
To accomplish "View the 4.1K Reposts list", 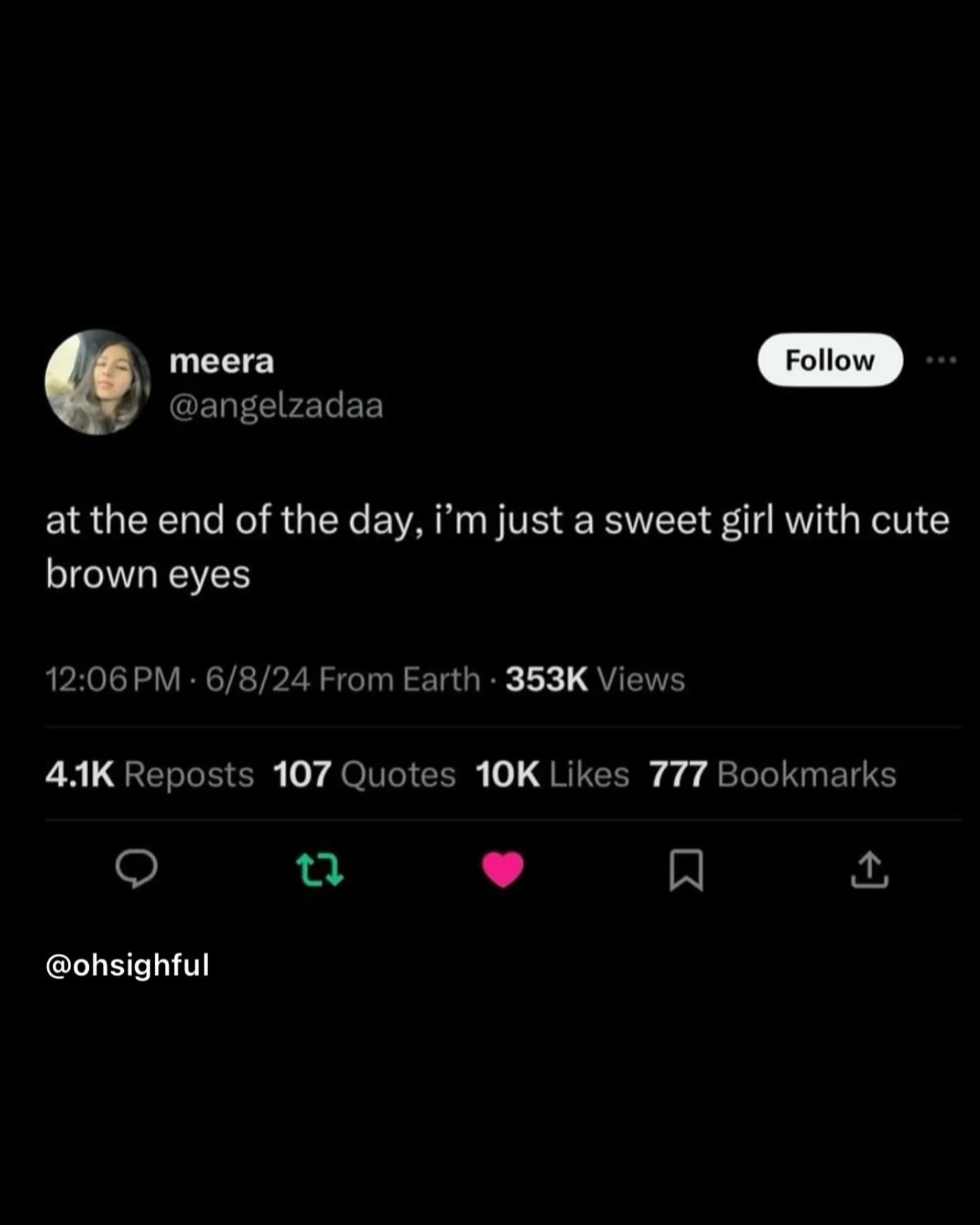I will tap(149, 774).
